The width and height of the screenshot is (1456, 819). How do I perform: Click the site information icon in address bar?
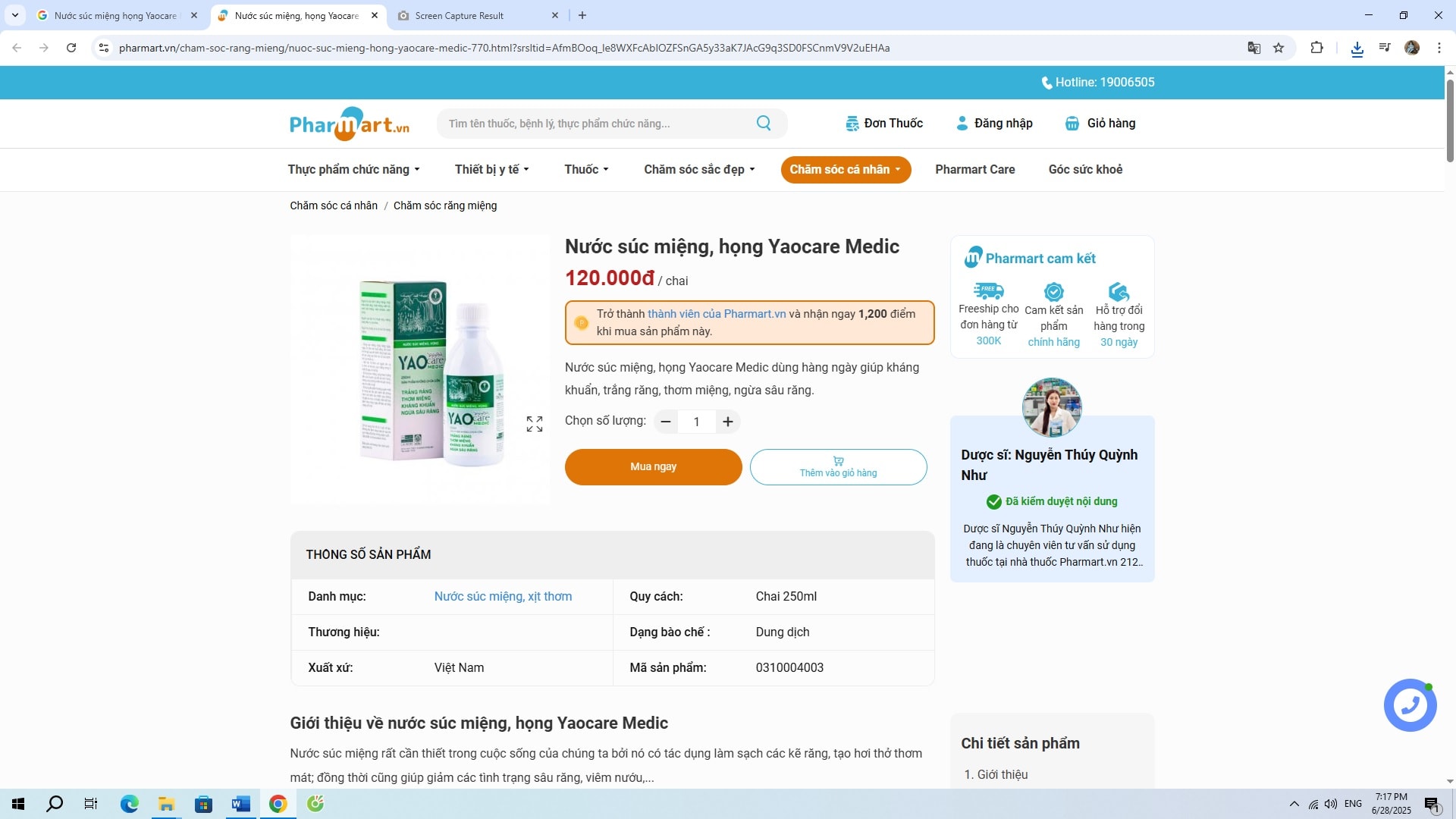coord(104,48)
